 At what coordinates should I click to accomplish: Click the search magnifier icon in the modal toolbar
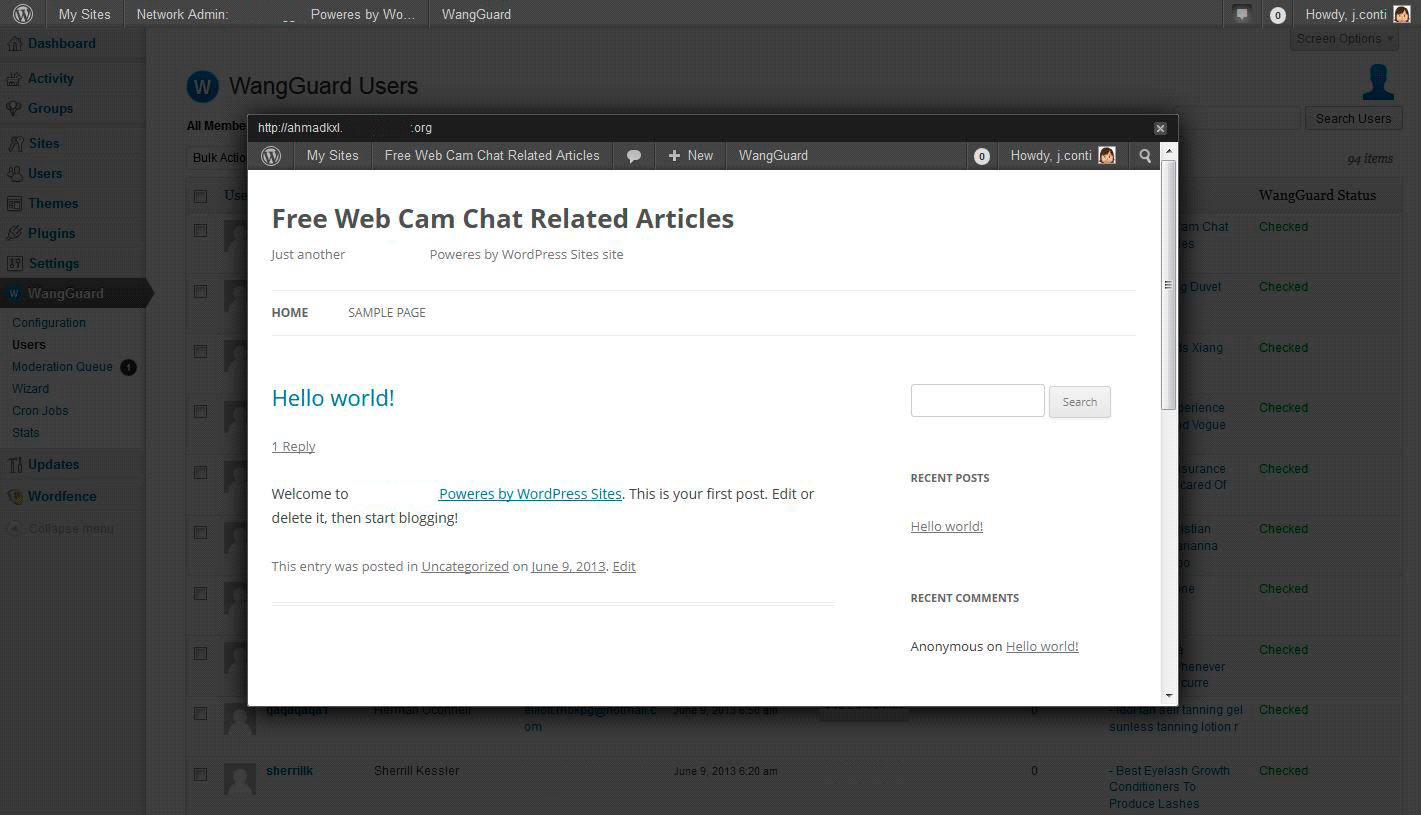click(1145, 156)
